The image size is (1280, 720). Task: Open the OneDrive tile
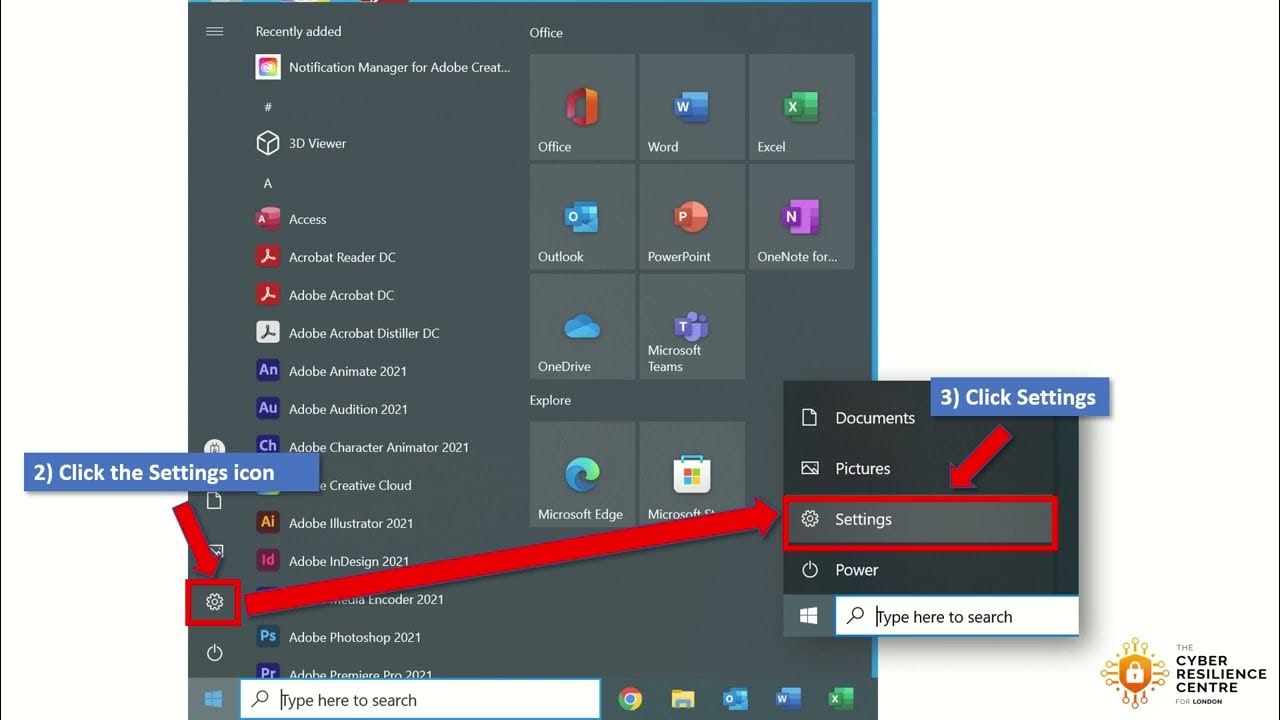(x=582, y=327)
